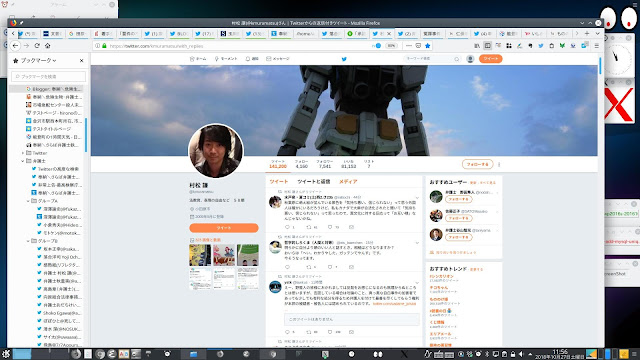Click the Firefox reload page icon
Viewport: 640px width, 360px height.
37,46
